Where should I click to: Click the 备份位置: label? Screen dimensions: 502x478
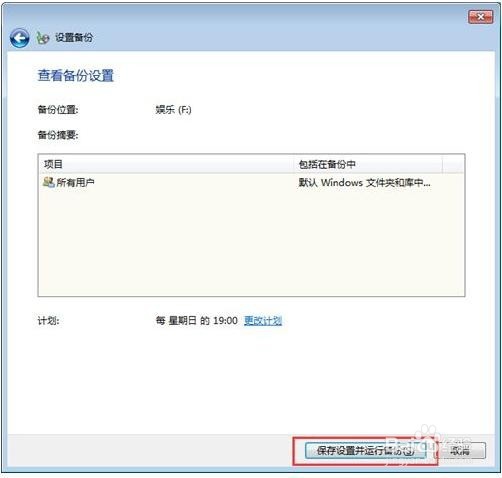pyautogui.click(x=58, y=109)
